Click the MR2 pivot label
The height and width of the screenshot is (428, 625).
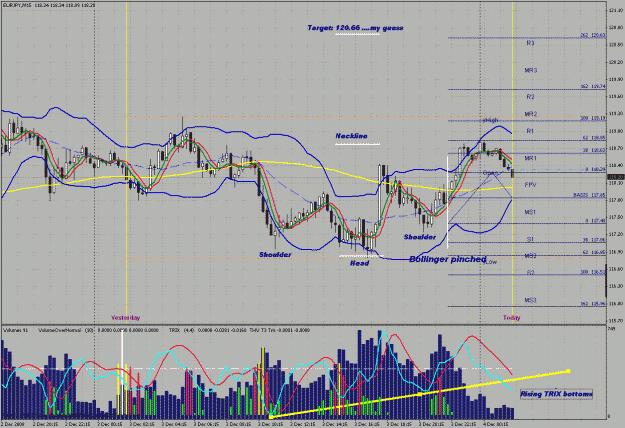click(531, 114)
